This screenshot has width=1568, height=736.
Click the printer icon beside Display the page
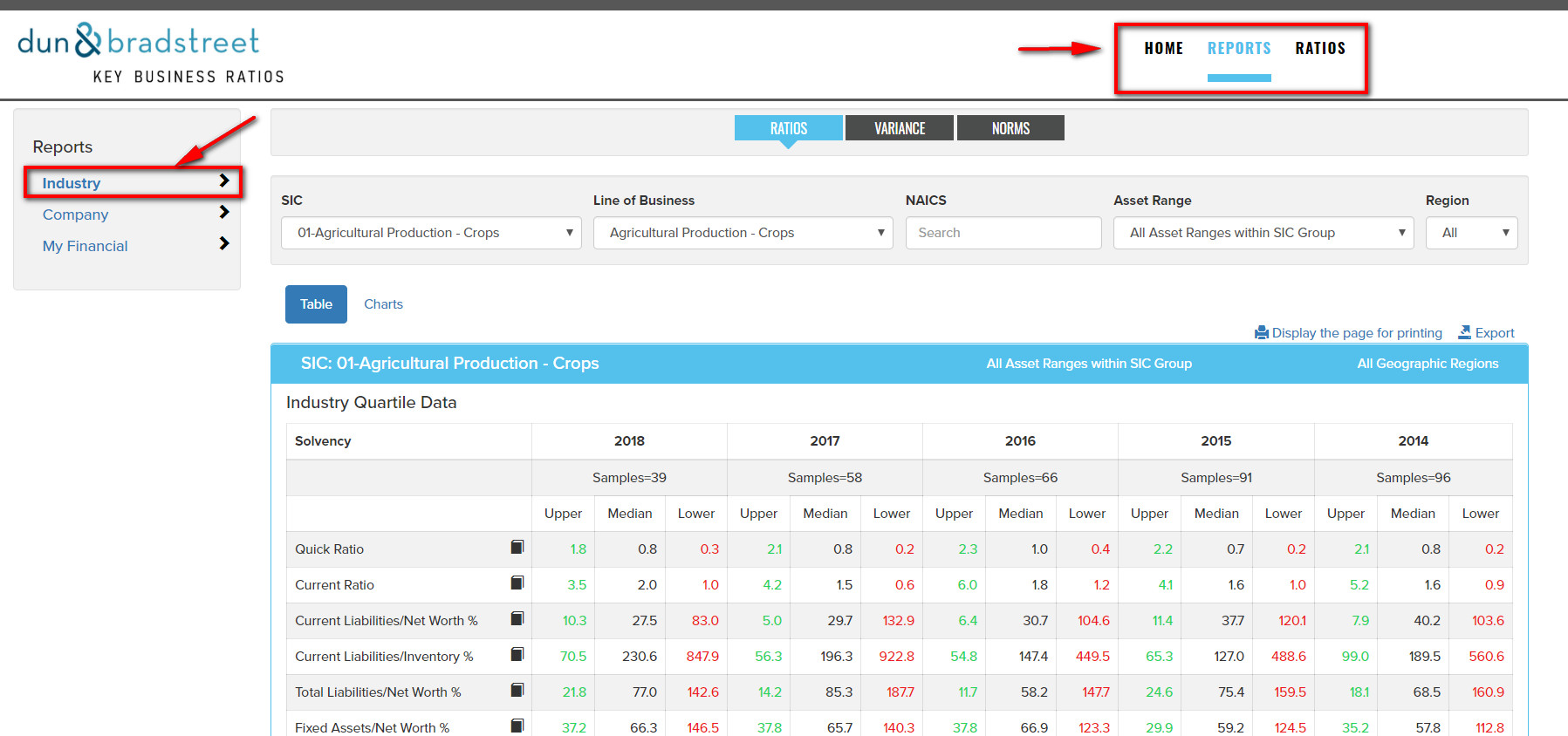pyautogui.click(x=1262, y=332)
